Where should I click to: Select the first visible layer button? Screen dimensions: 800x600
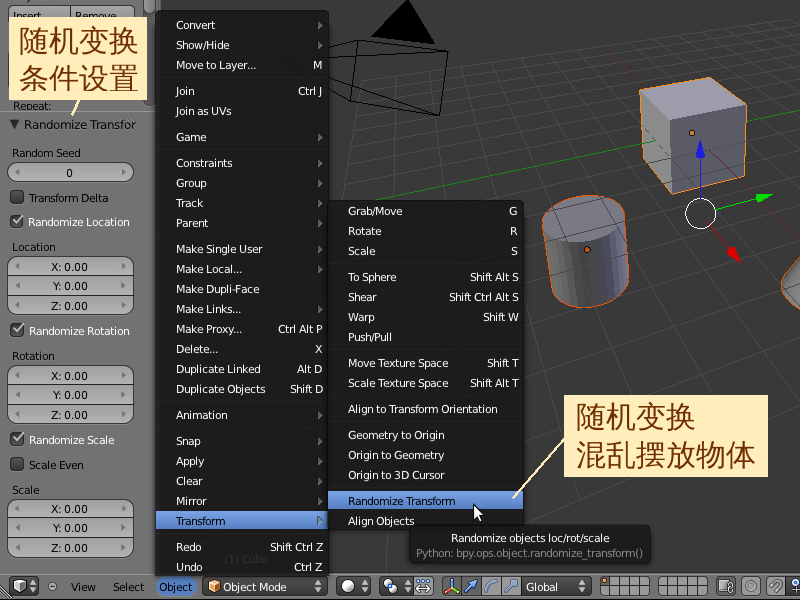click(x=605, y=581)
